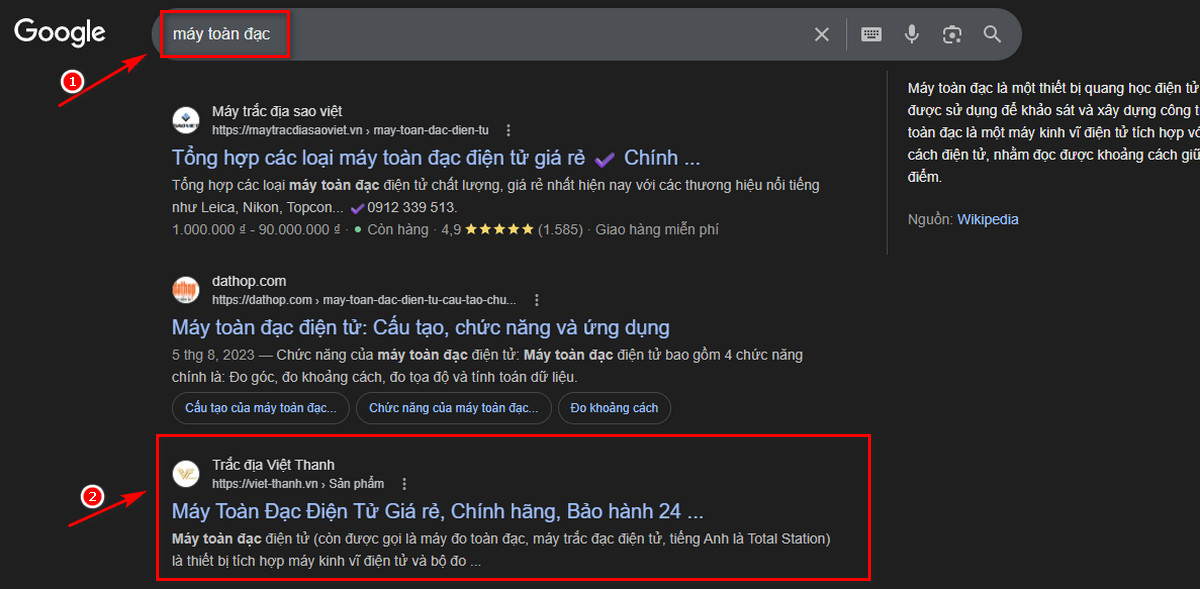Screen dimensions: 1200x589
Task: Click the dathop.com site favicon
Action: coord(186,289)
